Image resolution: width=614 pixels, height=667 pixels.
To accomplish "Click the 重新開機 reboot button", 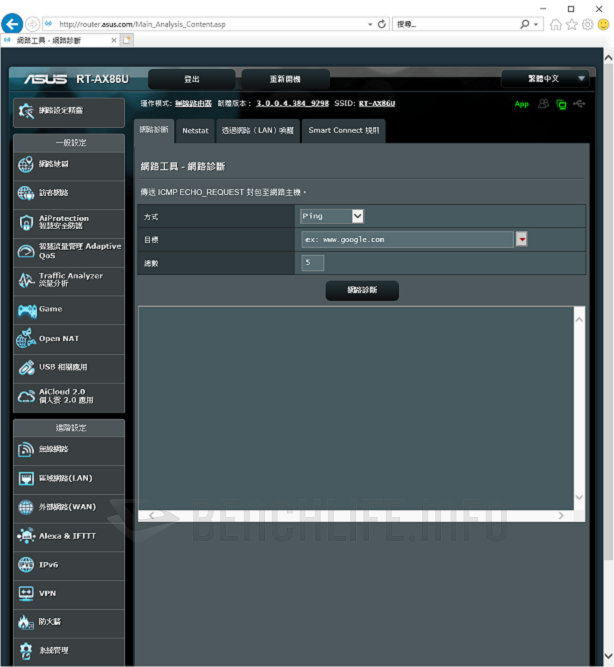I will coord(286,80).
